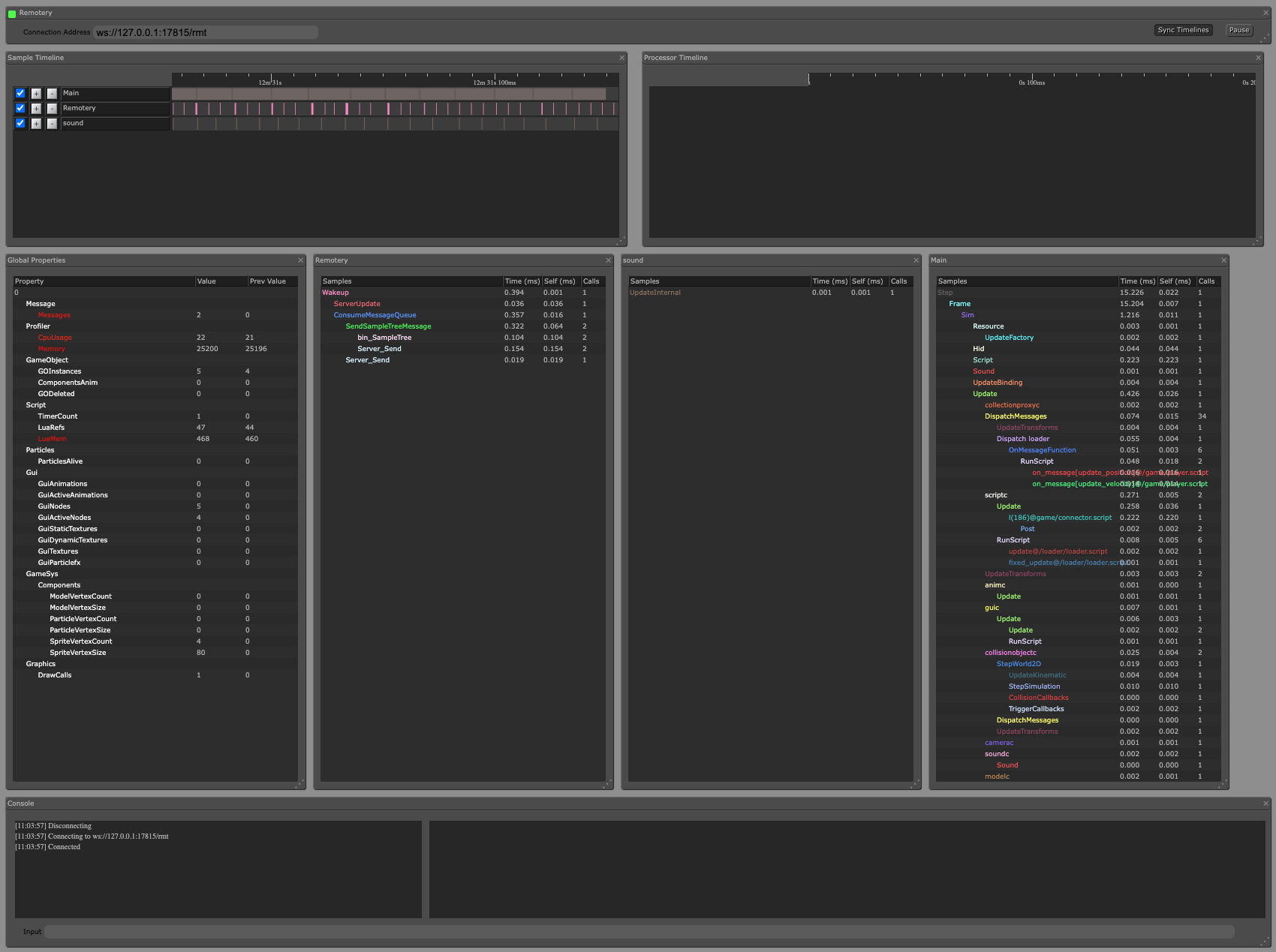This screenshot has width=1276, height=952.
Task: Click the plus zoom icon on Main row
Action: coord(36,93)
